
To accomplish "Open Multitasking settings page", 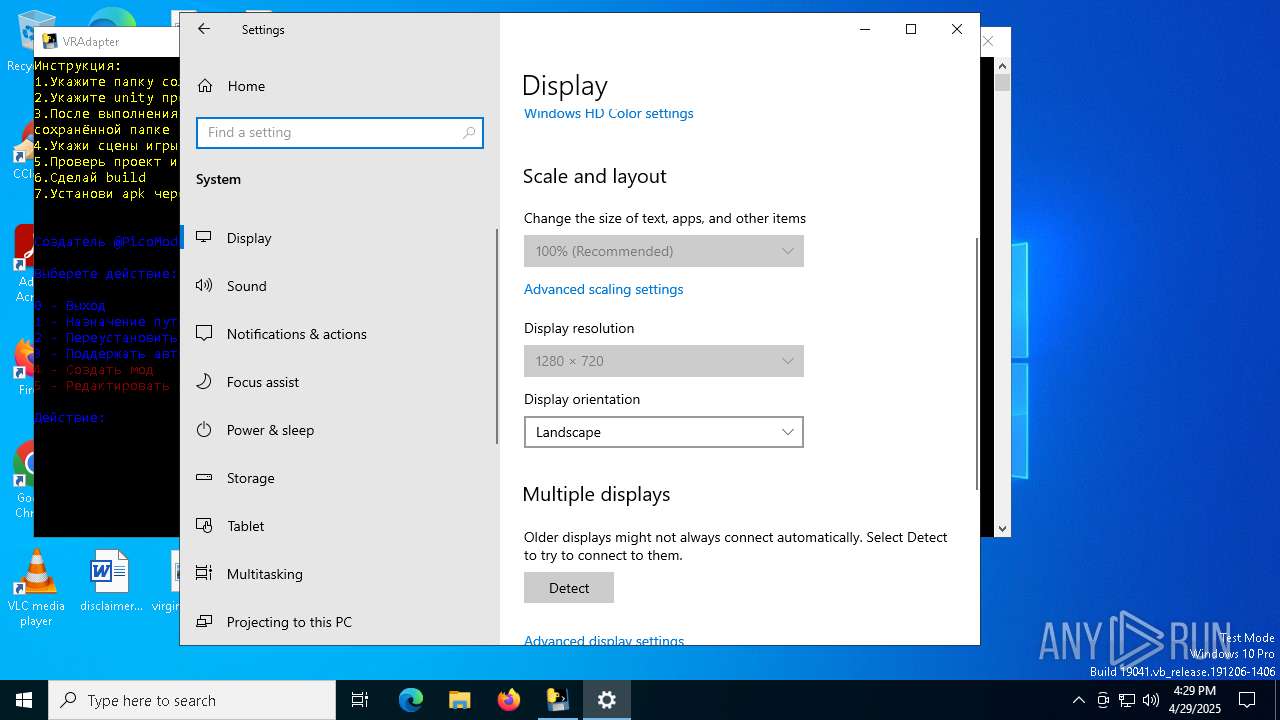I will [339, 574].
